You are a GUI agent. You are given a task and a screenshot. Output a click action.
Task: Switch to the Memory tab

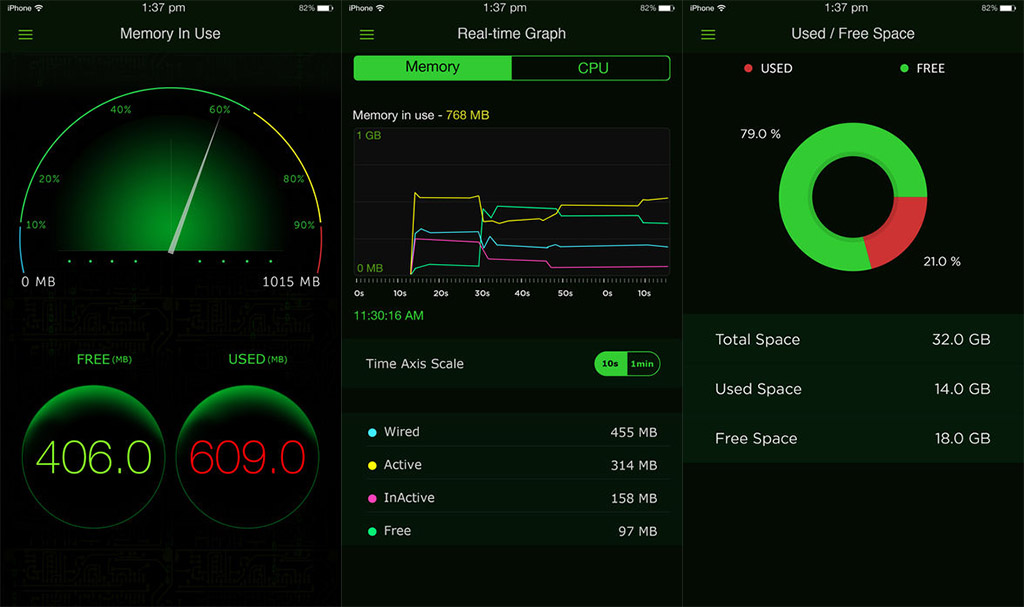pyautogui.click(x=432, y=68)
